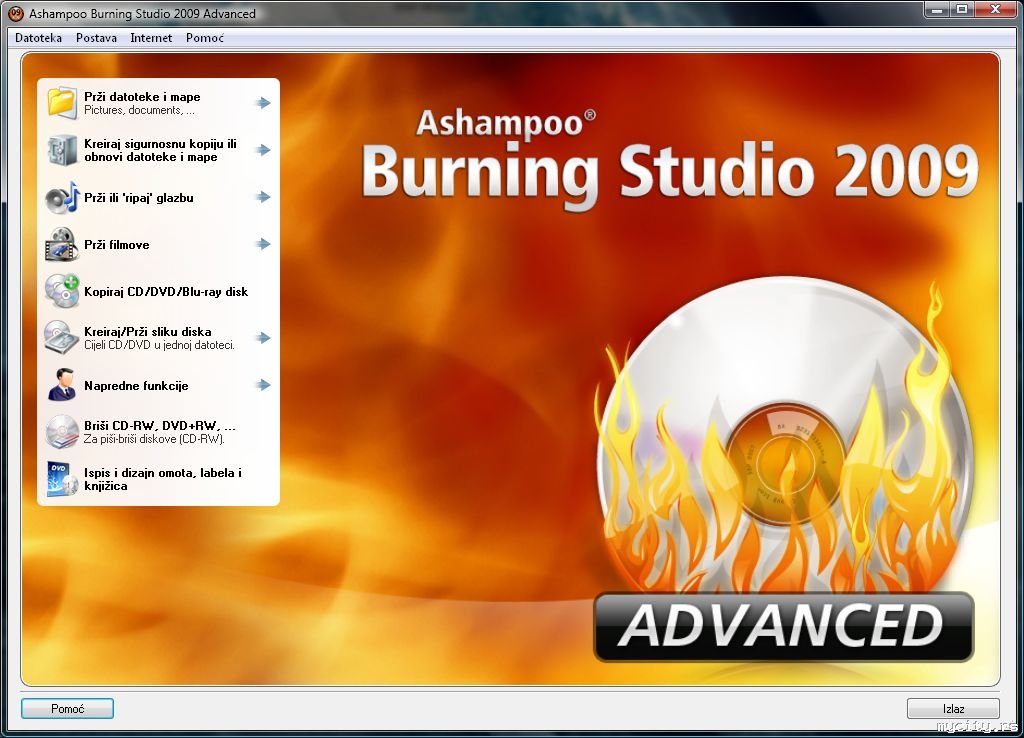Close the Ashampoo Burning Studio window

click(996, 9)
